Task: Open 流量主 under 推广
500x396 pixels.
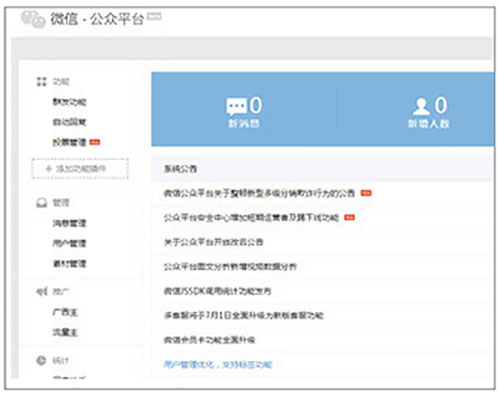Action: pyautogui.click(x=65, y=332)
